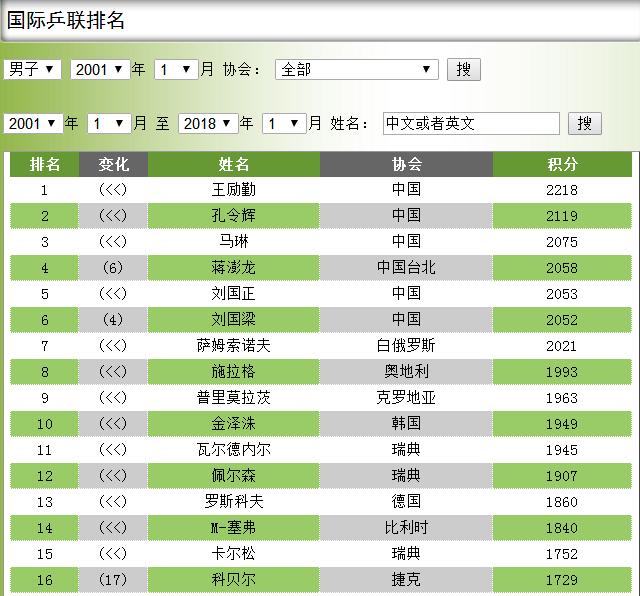This screenshot has height=596, width=640.
Task: Click change value (6) in 蒋澎龙 row
Action: (113, 268)
